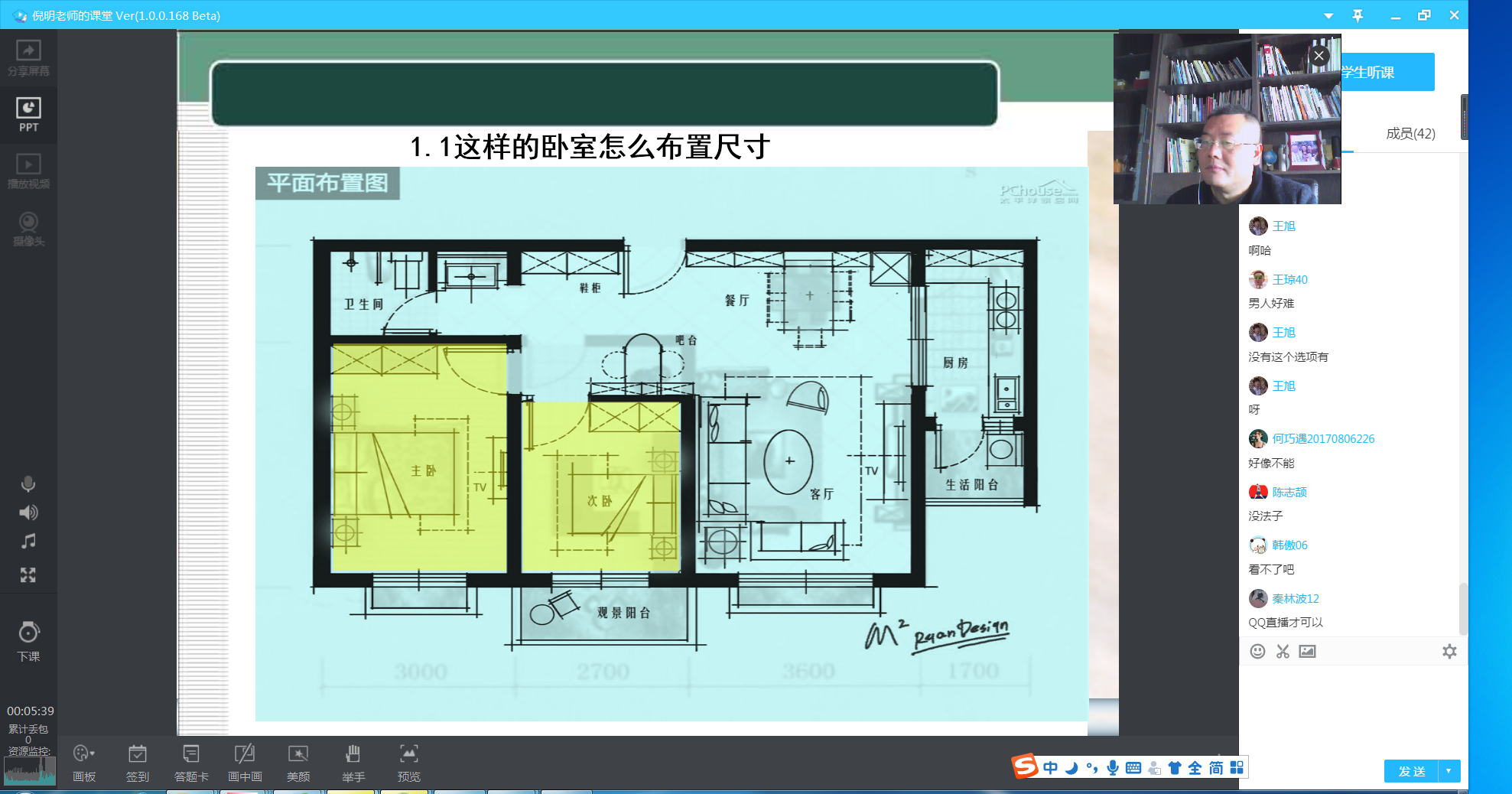Open the title bar dropdown menu arrow

click(x=1328, y=16)
